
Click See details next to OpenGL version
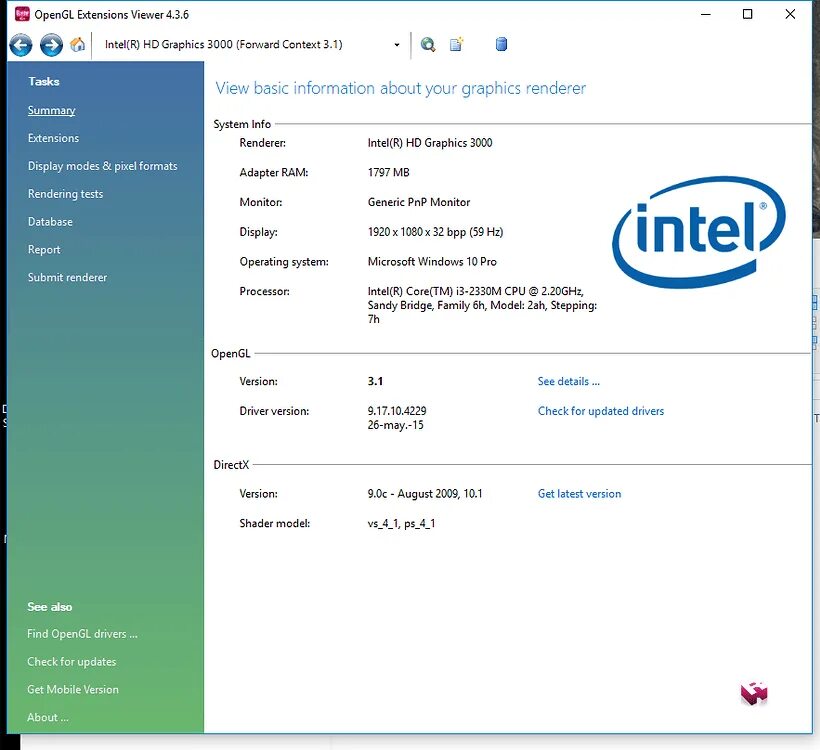pyautogui.click(x=568, y=381)
